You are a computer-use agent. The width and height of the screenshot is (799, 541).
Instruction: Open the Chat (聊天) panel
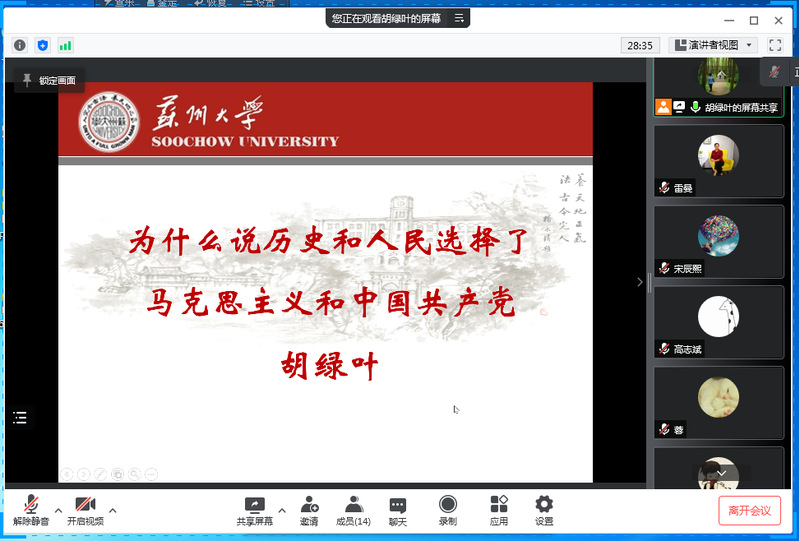pyautogui.click(x=398, y=505)
